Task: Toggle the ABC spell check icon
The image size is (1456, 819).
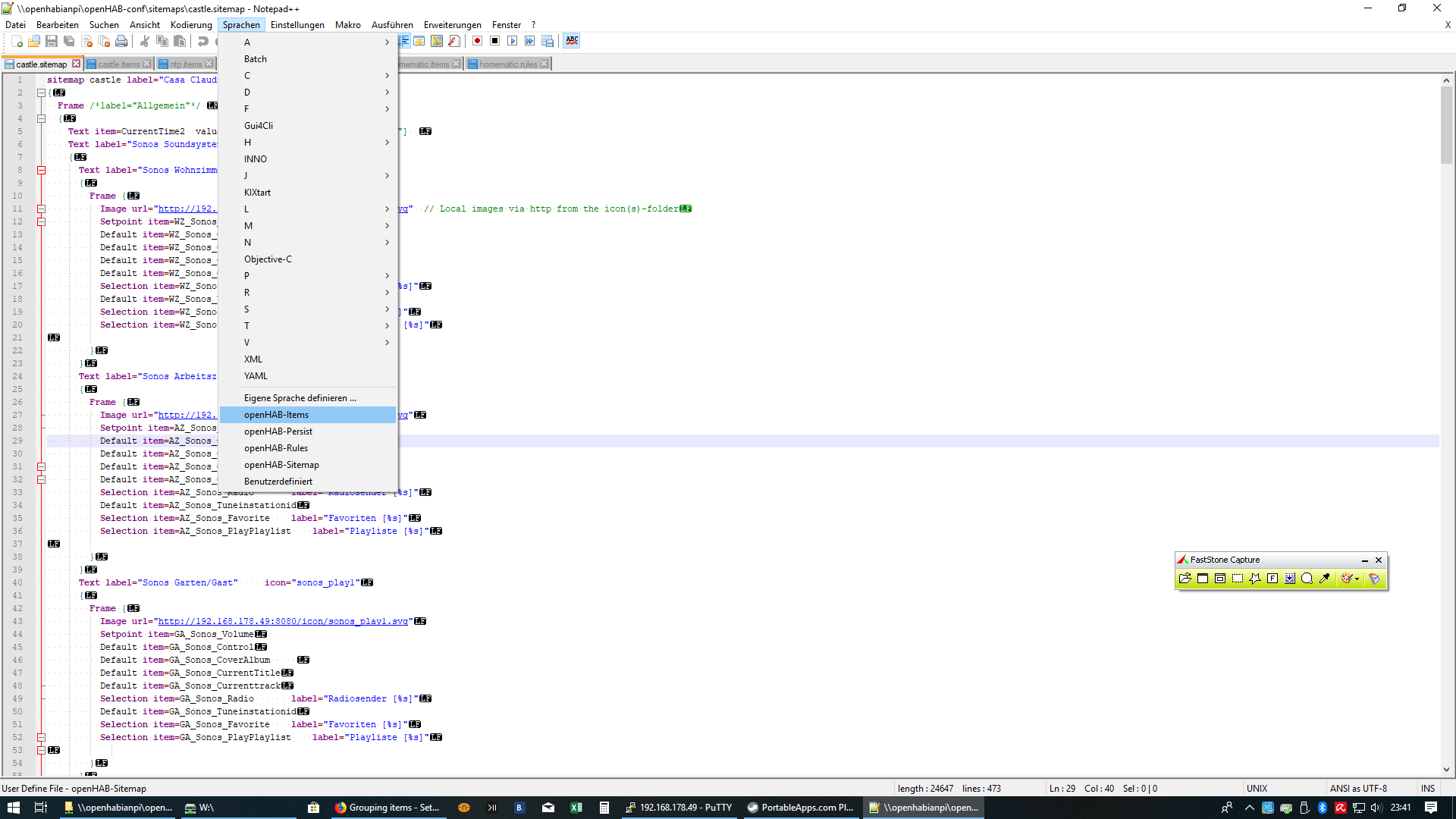Action: tap(572, 41)
